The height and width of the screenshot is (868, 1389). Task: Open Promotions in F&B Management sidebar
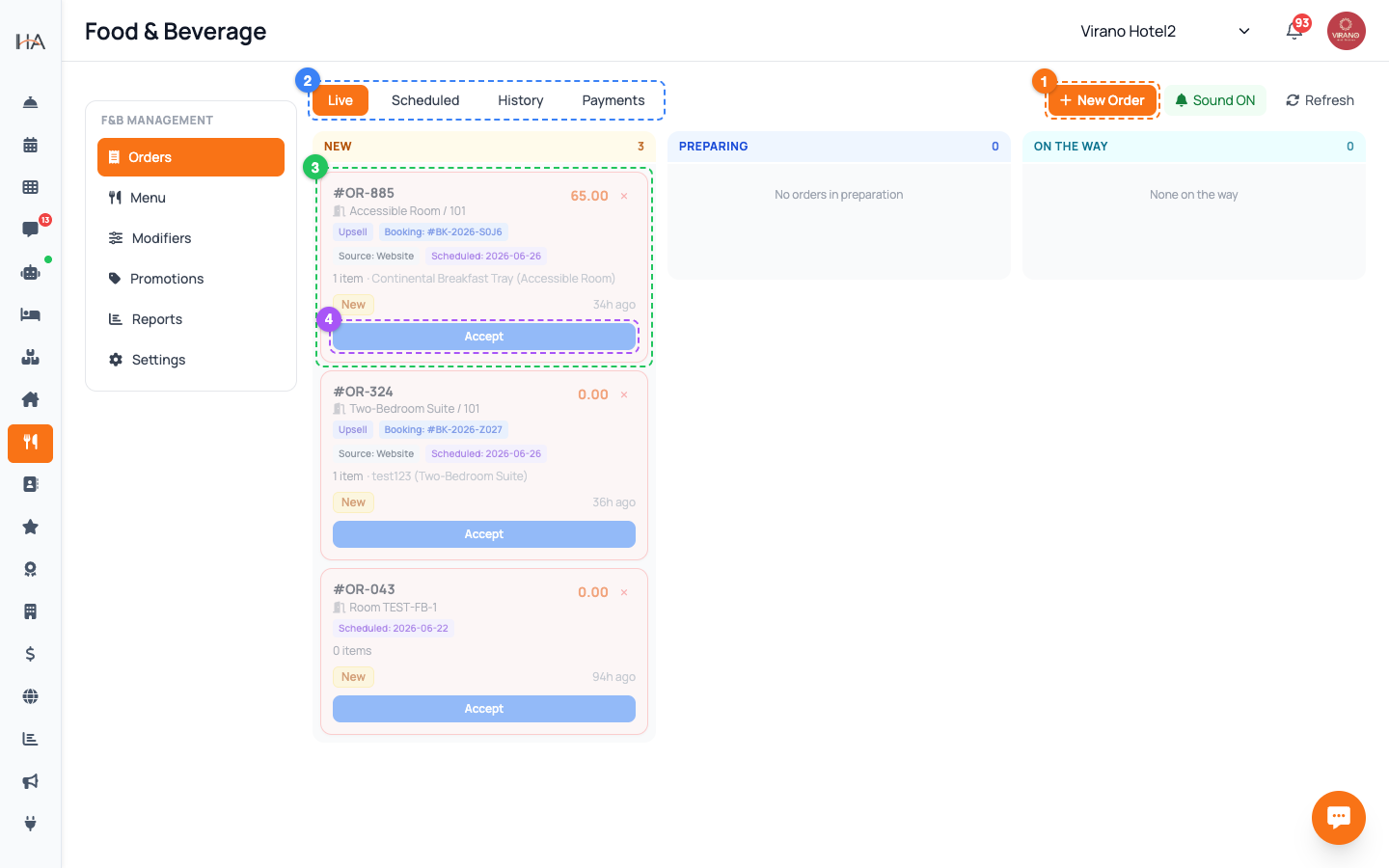[x=191, y=279]
